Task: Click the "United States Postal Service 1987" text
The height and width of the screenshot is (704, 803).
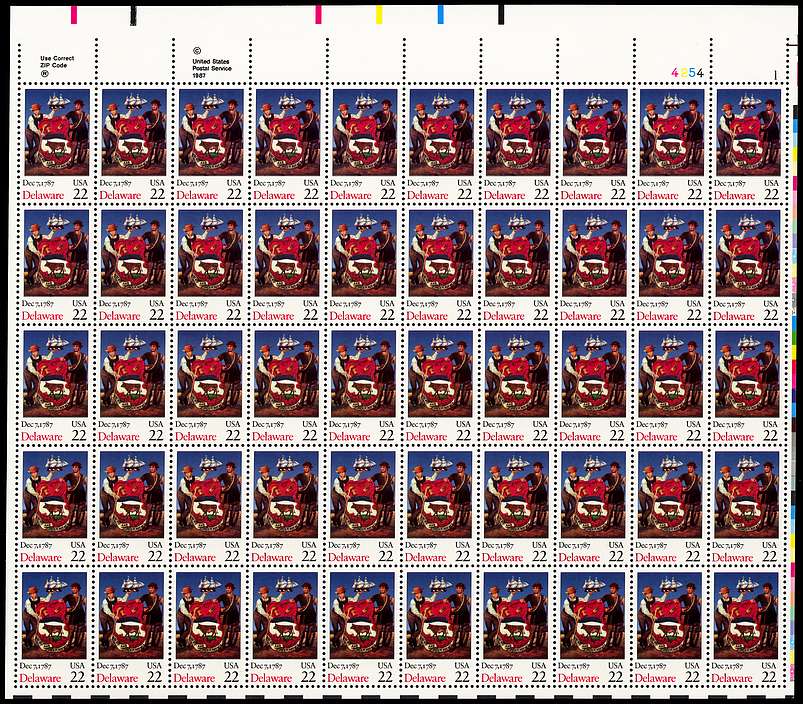Action: [212, 68]
